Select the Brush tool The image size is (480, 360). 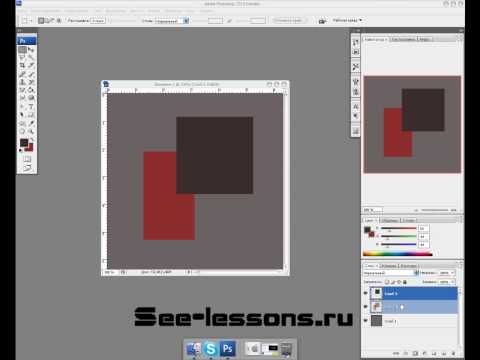[x=31, y=74]
